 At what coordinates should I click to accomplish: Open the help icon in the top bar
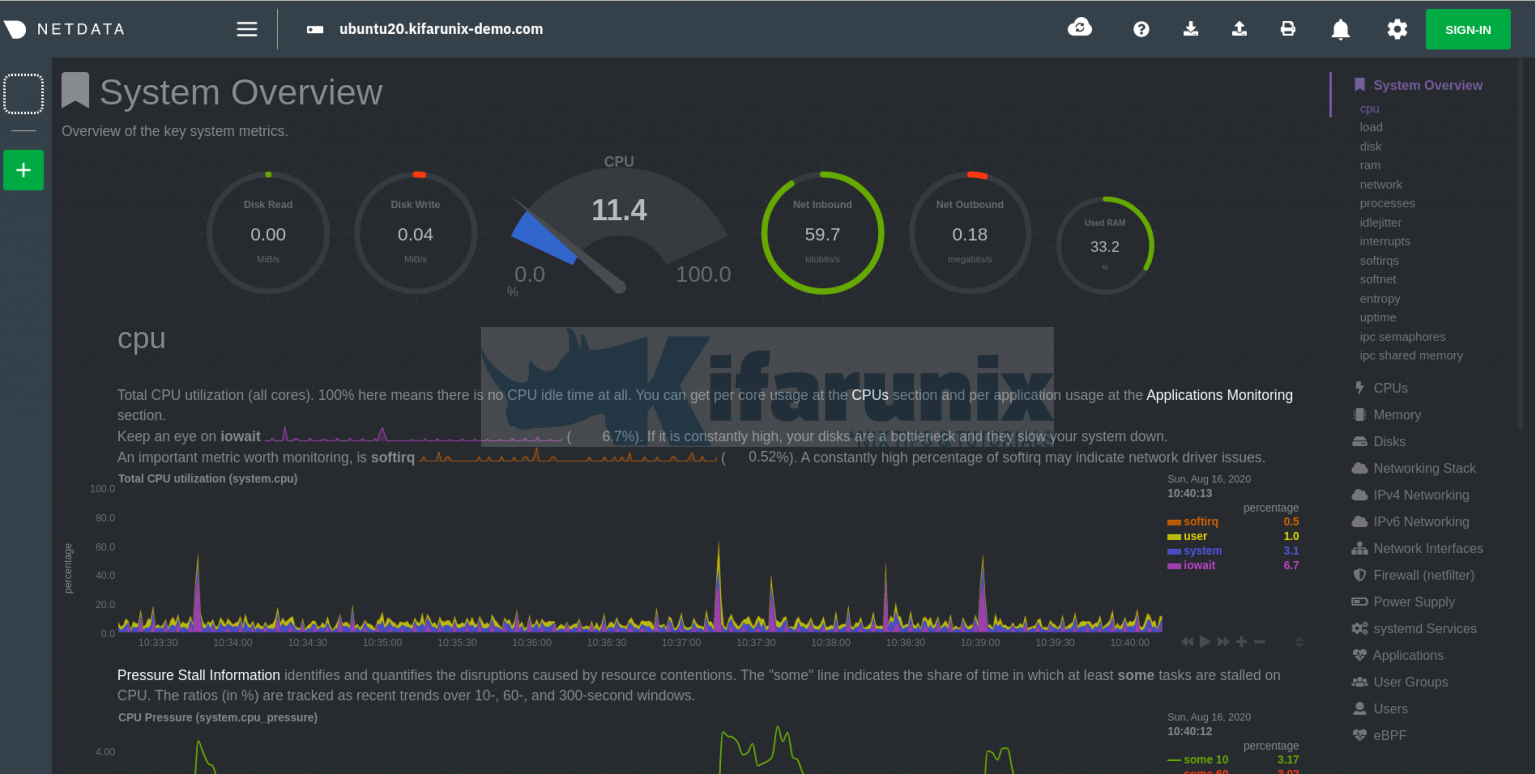(1141, 29)
